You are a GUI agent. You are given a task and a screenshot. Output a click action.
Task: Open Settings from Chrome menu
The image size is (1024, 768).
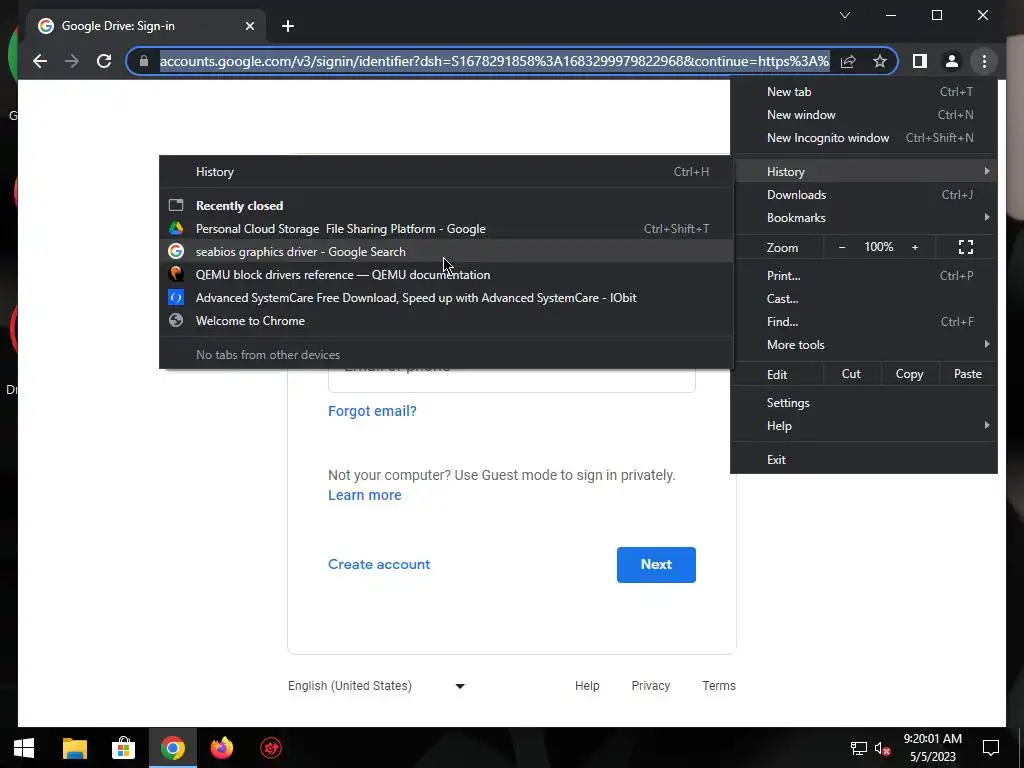[x=864, y=403]
